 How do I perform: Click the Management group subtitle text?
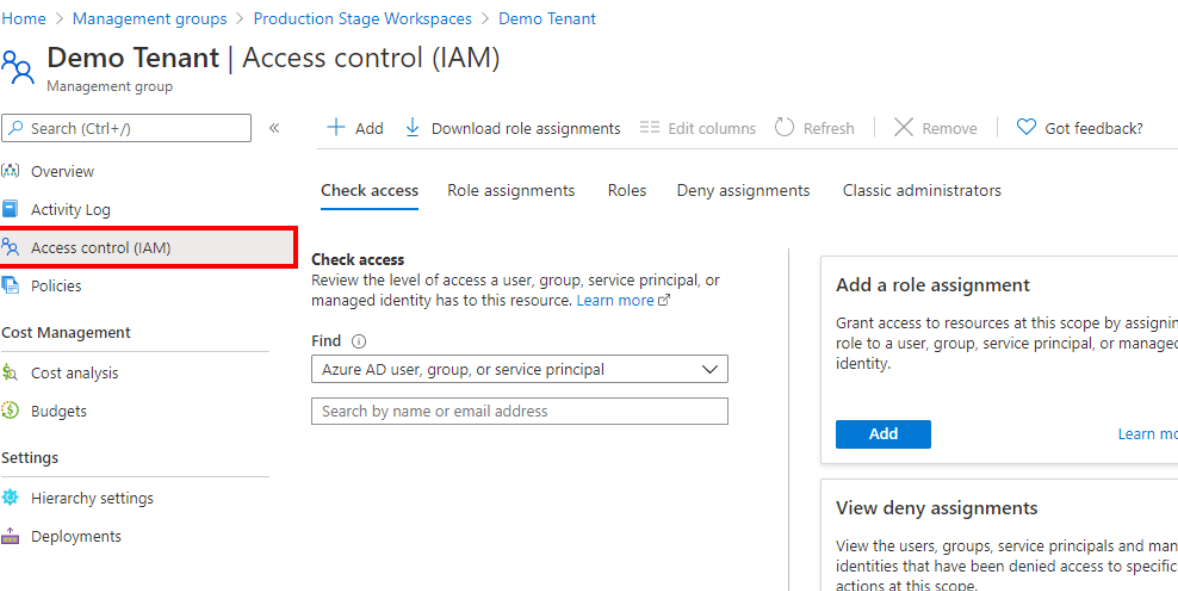[110, 86]
